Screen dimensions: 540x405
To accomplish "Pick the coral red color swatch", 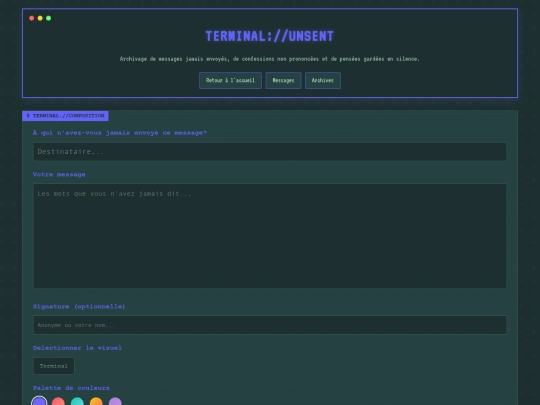I will [58, 402].
